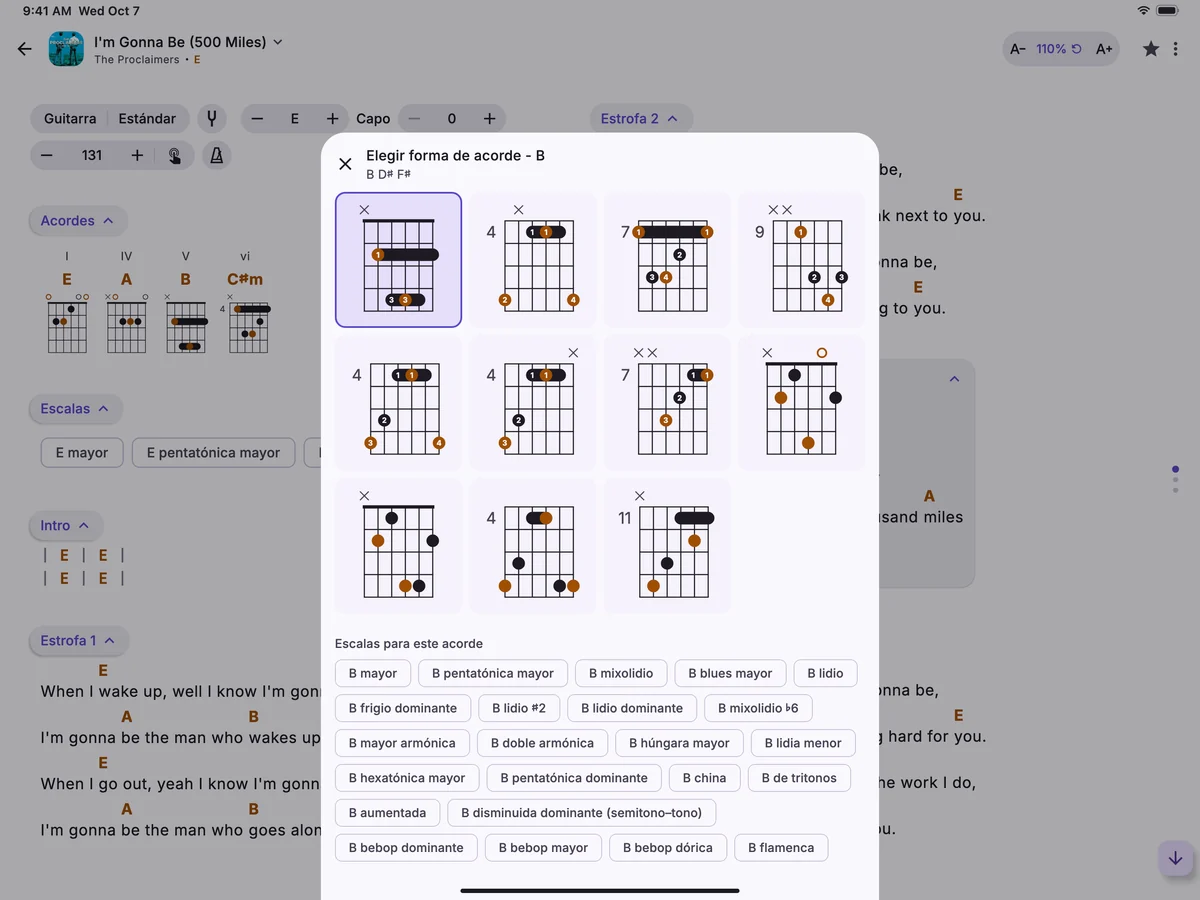
Task: Tap the Proclaimers album artwork
Action: click(x=66, y=49)
